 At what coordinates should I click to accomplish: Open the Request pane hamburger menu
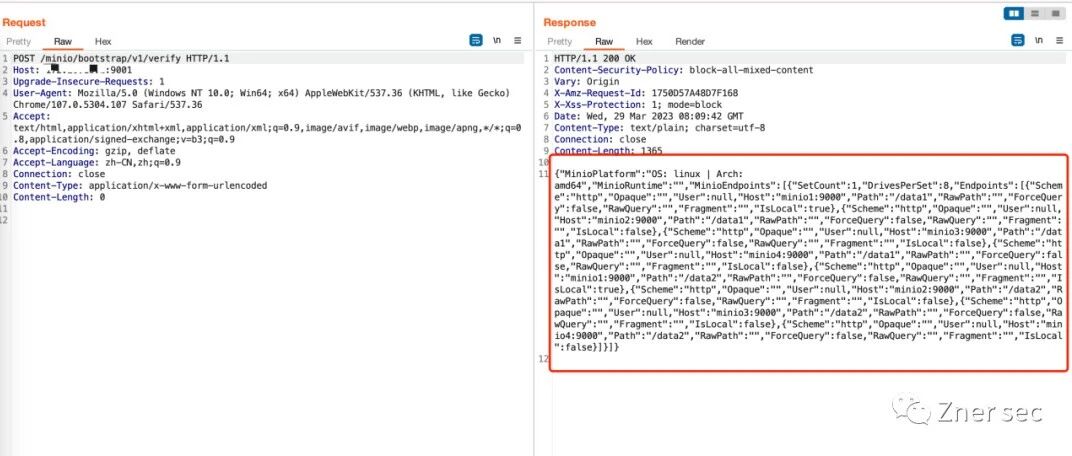(x=518, y=40)
